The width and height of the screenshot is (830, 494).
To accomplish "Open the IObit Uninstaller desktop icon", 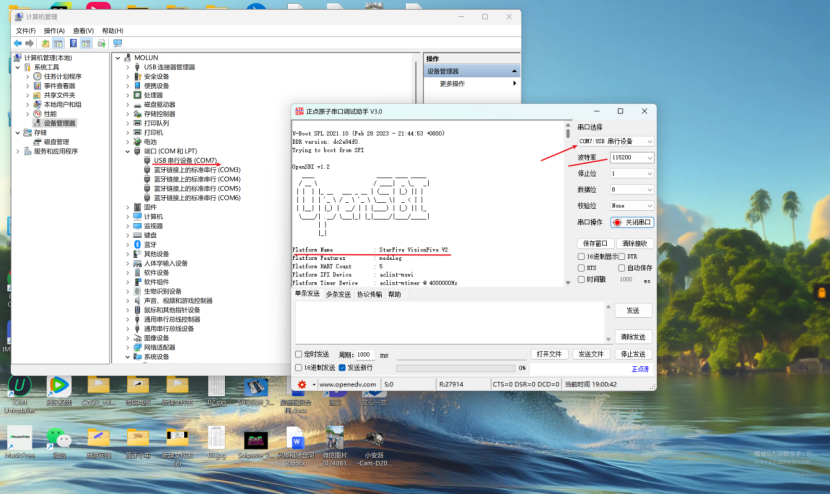I will click(18, 385).
